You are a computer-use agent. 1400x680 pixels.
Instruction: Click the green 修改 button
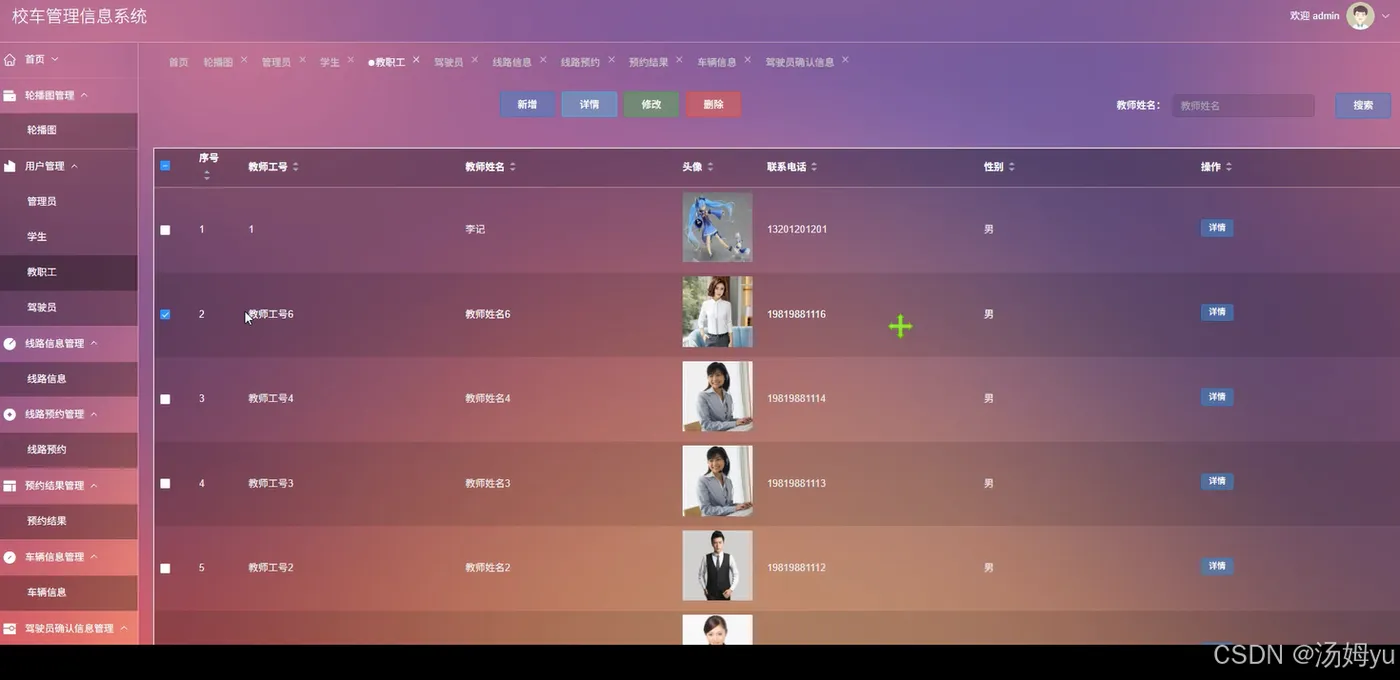651,105
